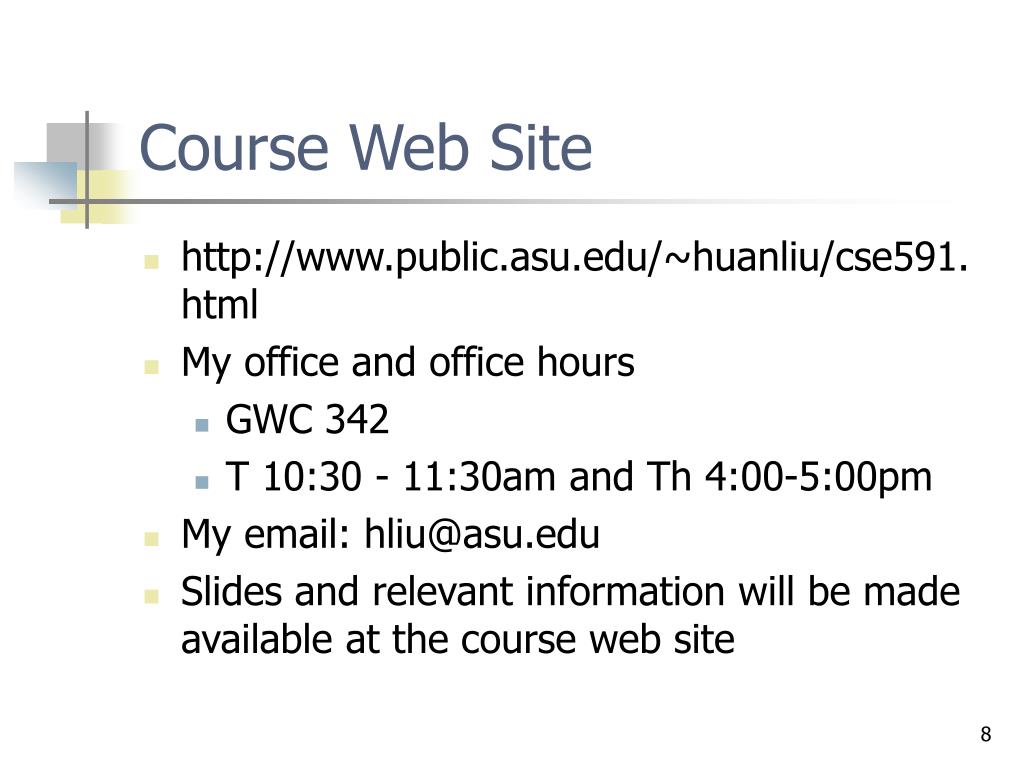The width and height of the screenshot is (1024, 768).
Task: Click the yellow bullet beside 'Slides and relevant'
Action: click(x=152, y=596)
